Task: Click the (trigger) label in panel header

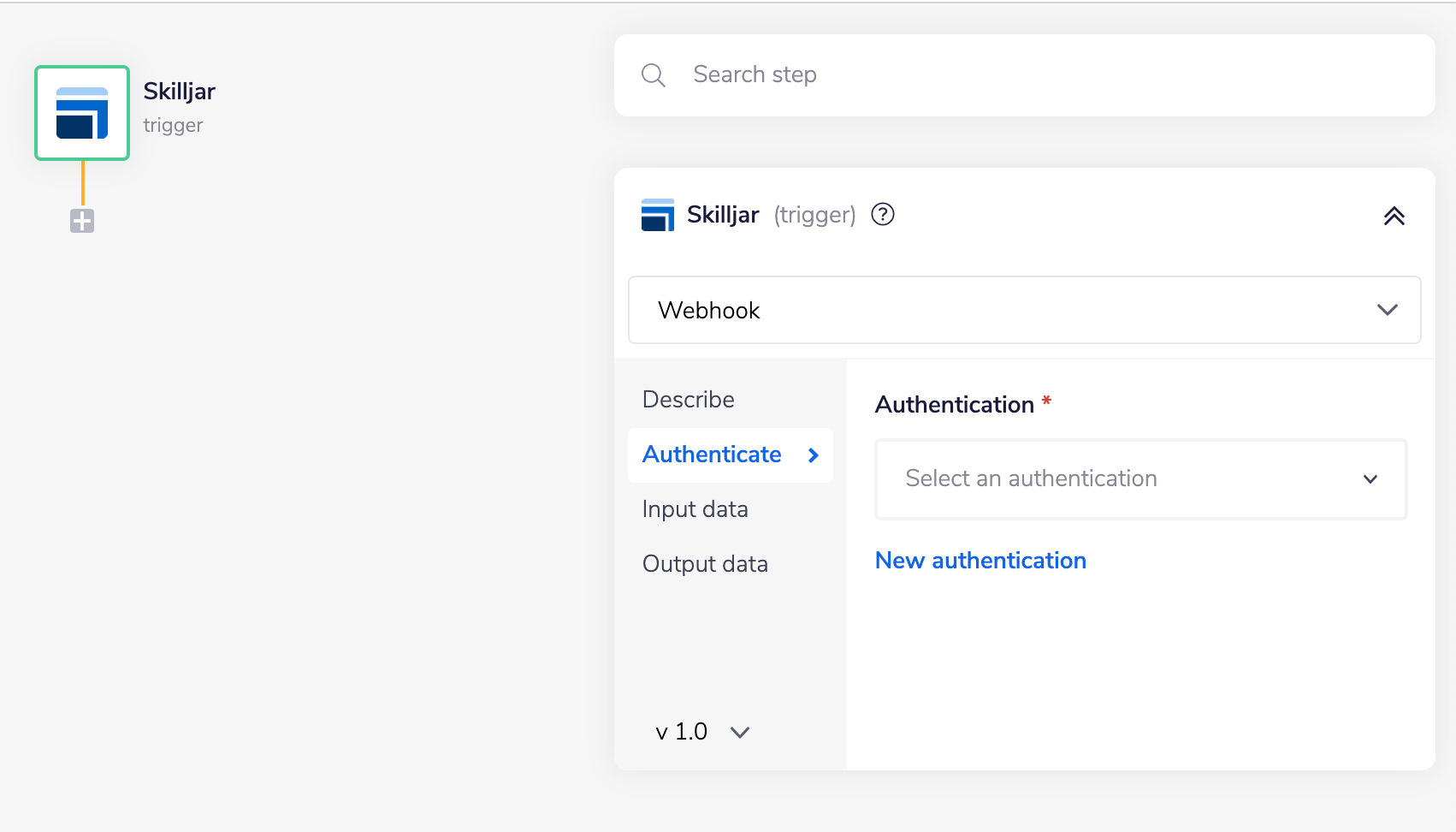Action: pyautogui.click(x=815, y=215)
